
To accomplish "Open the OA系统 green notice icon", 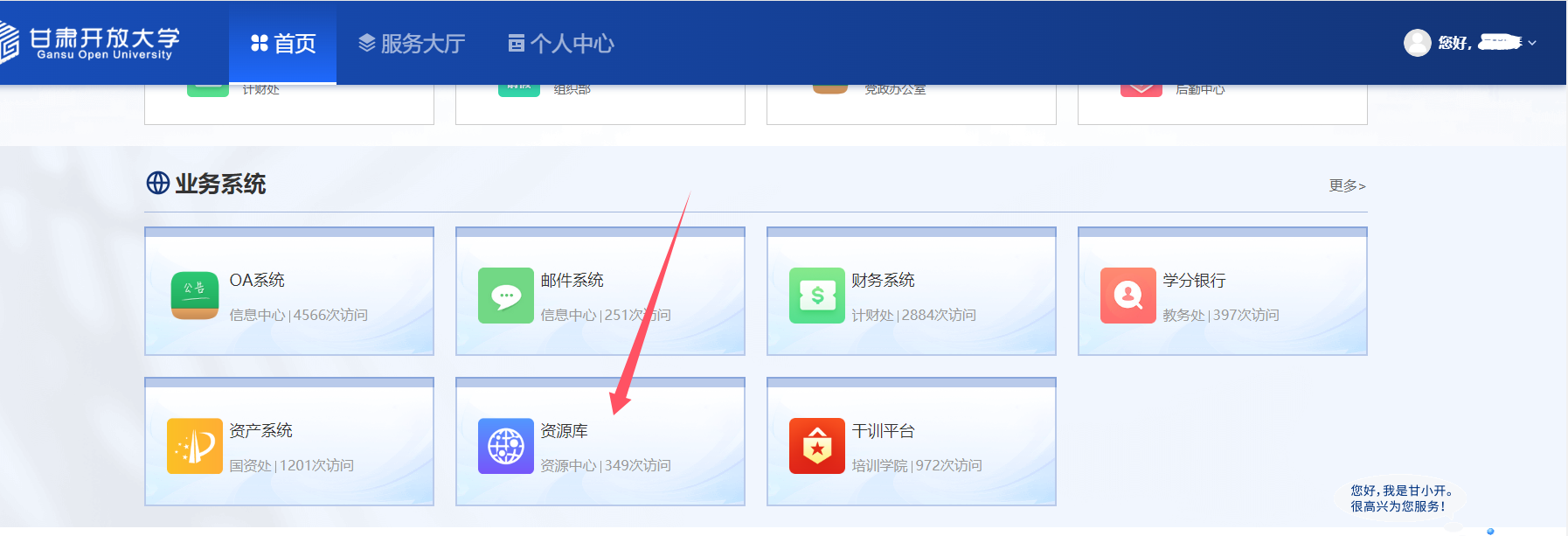I will (195, 296).
